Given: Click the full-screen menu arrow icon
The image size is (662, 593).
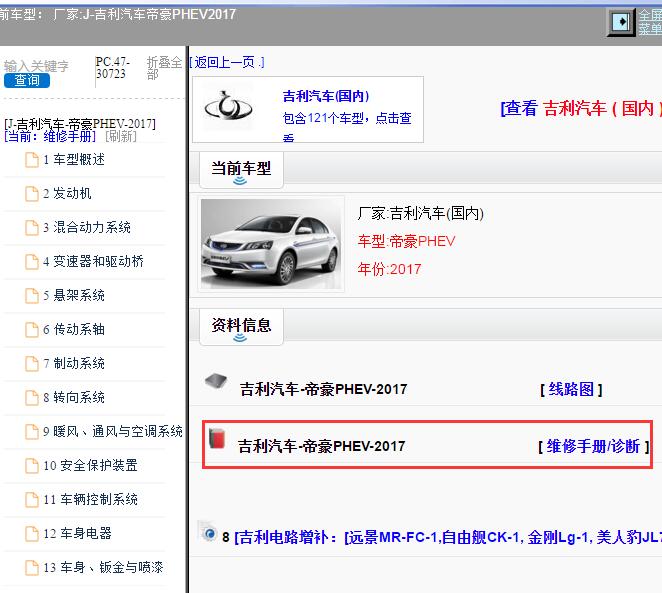Looking at the screenshot, I should pyautogui.click(x=621, y=22).
